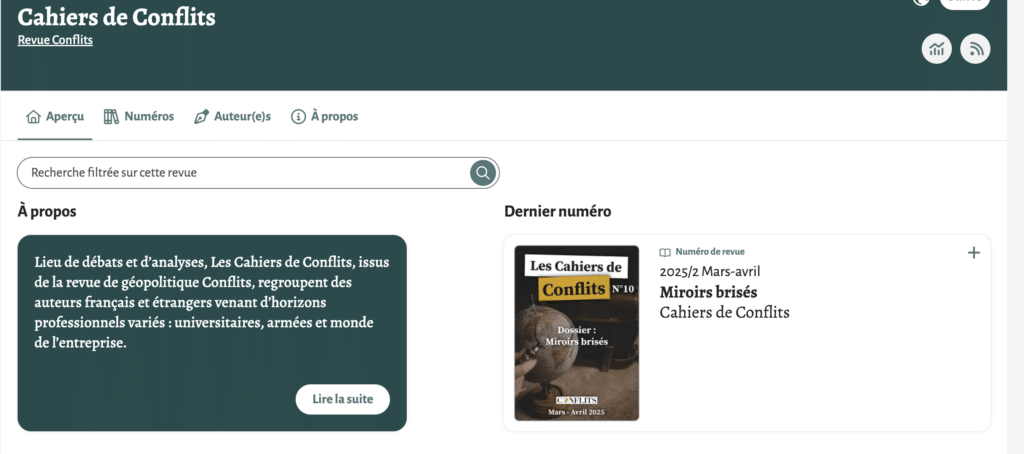Switch to the Auteur(e)s tab
The height and width of the screenshot is (454, 1024).
click(x=232, y=117)
